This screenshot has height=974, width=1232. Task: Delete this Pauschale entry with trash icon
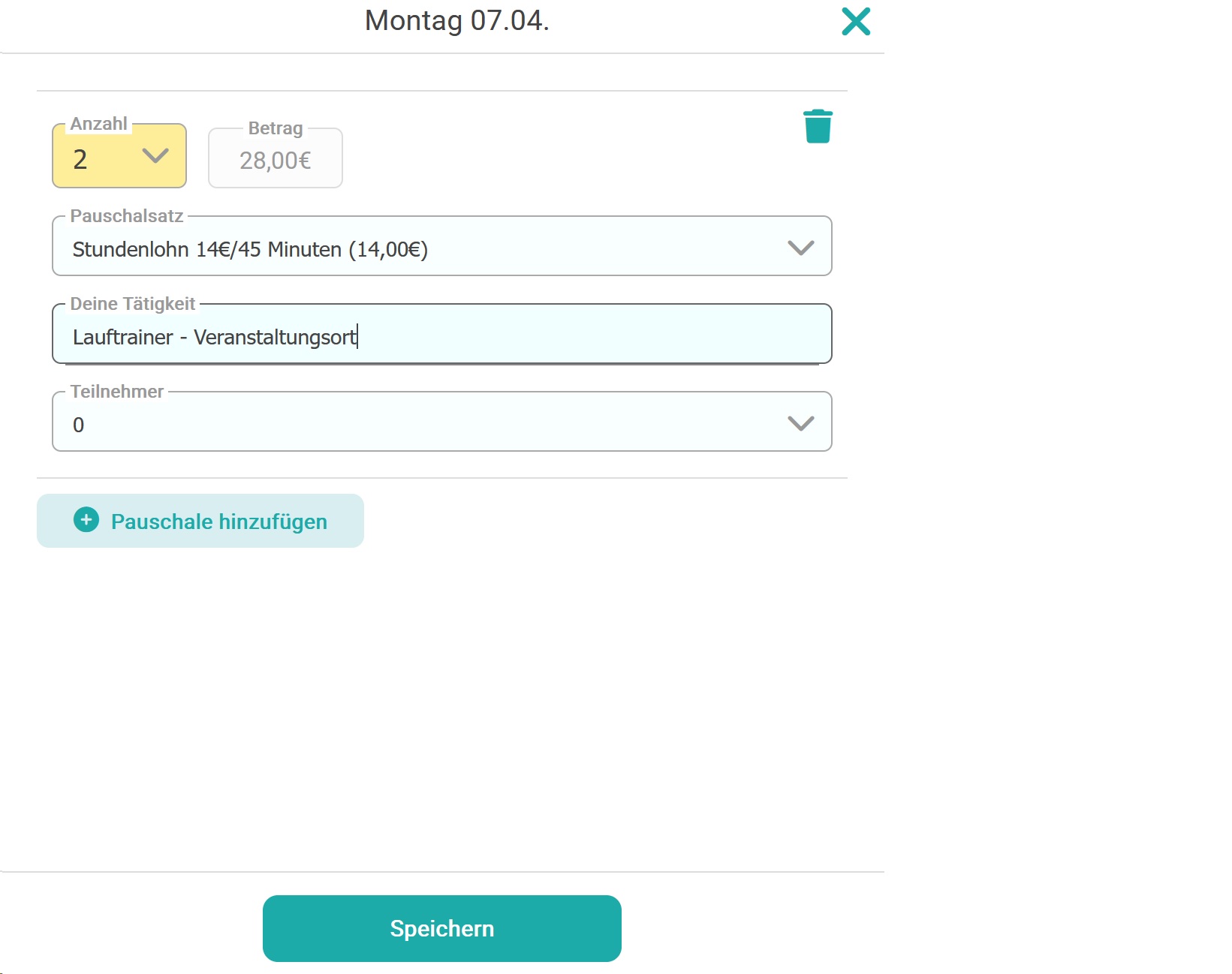pyautogui.click(x=818, y=126)
